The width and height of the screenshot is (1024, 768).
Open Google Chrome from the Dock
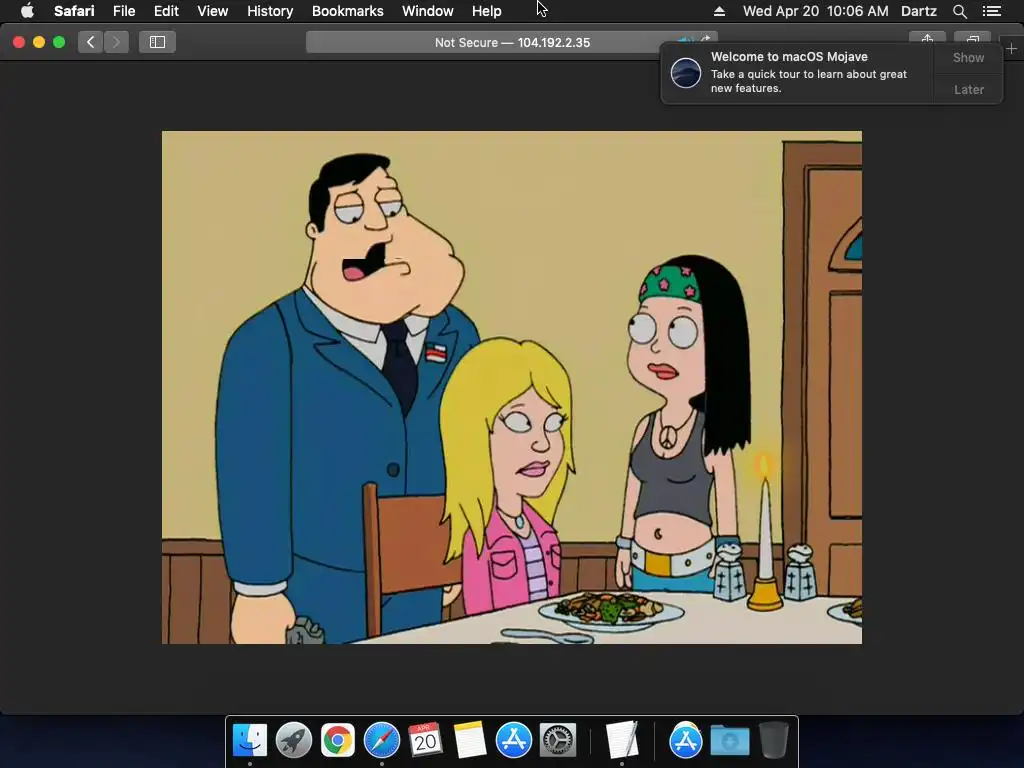[338, 740]
